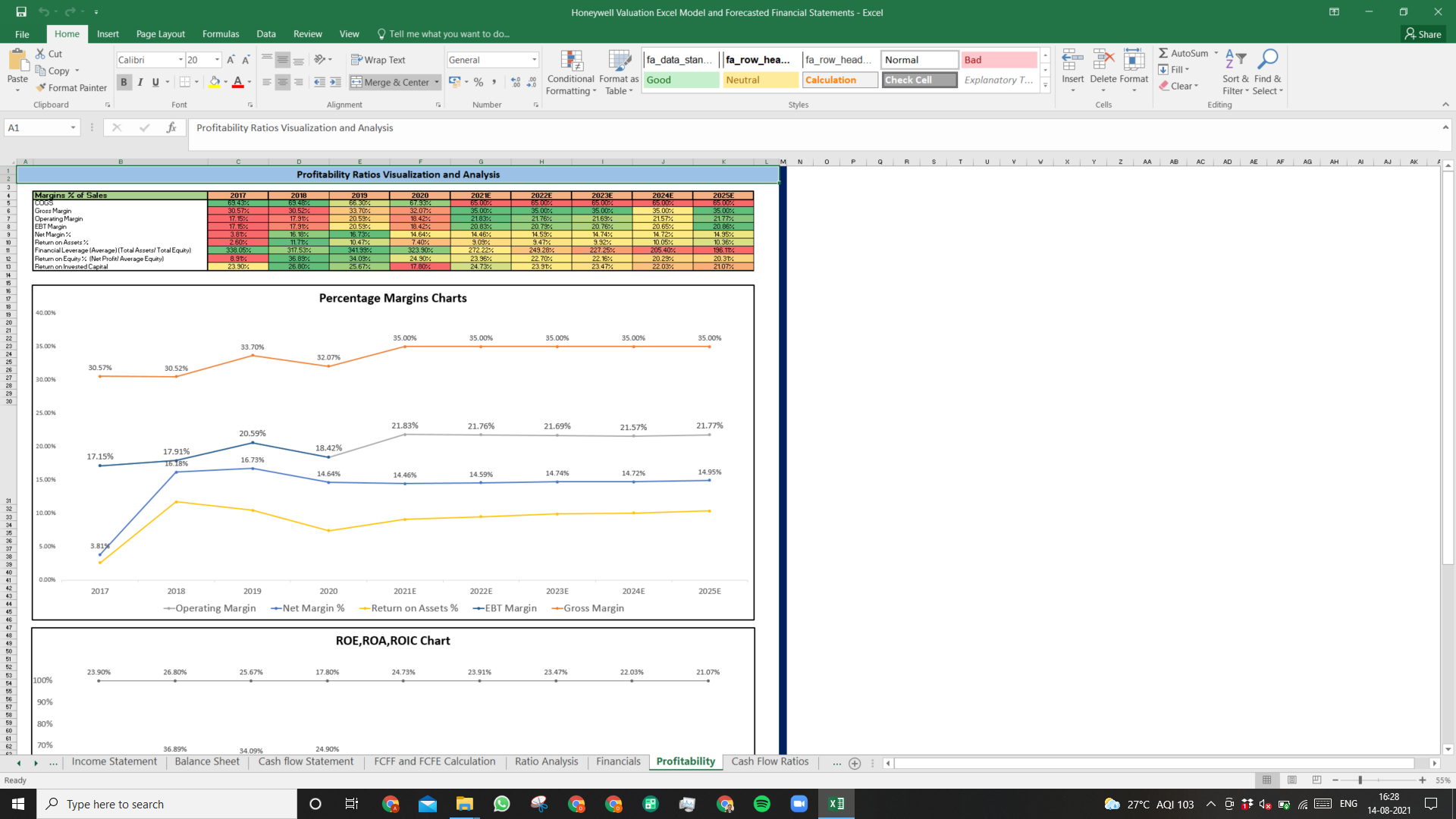Switch to the Insert ribbon tab
The width and height of the screenshot is (1456, 819).
(108, 34)
